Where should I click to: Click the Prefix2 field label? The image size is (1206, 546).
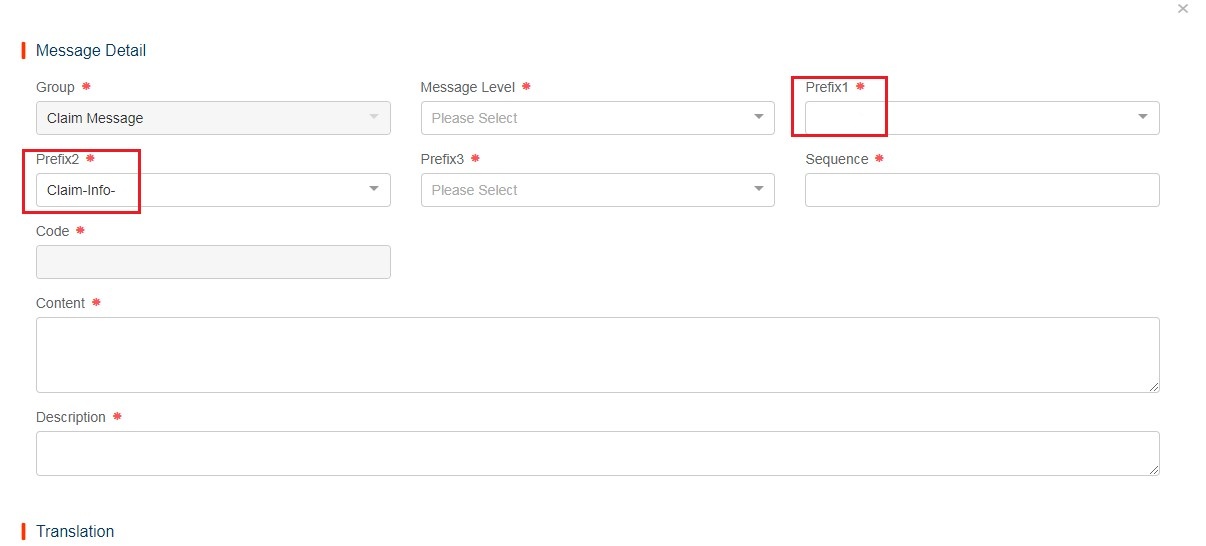pyautogui.click(x=57, y=159)
